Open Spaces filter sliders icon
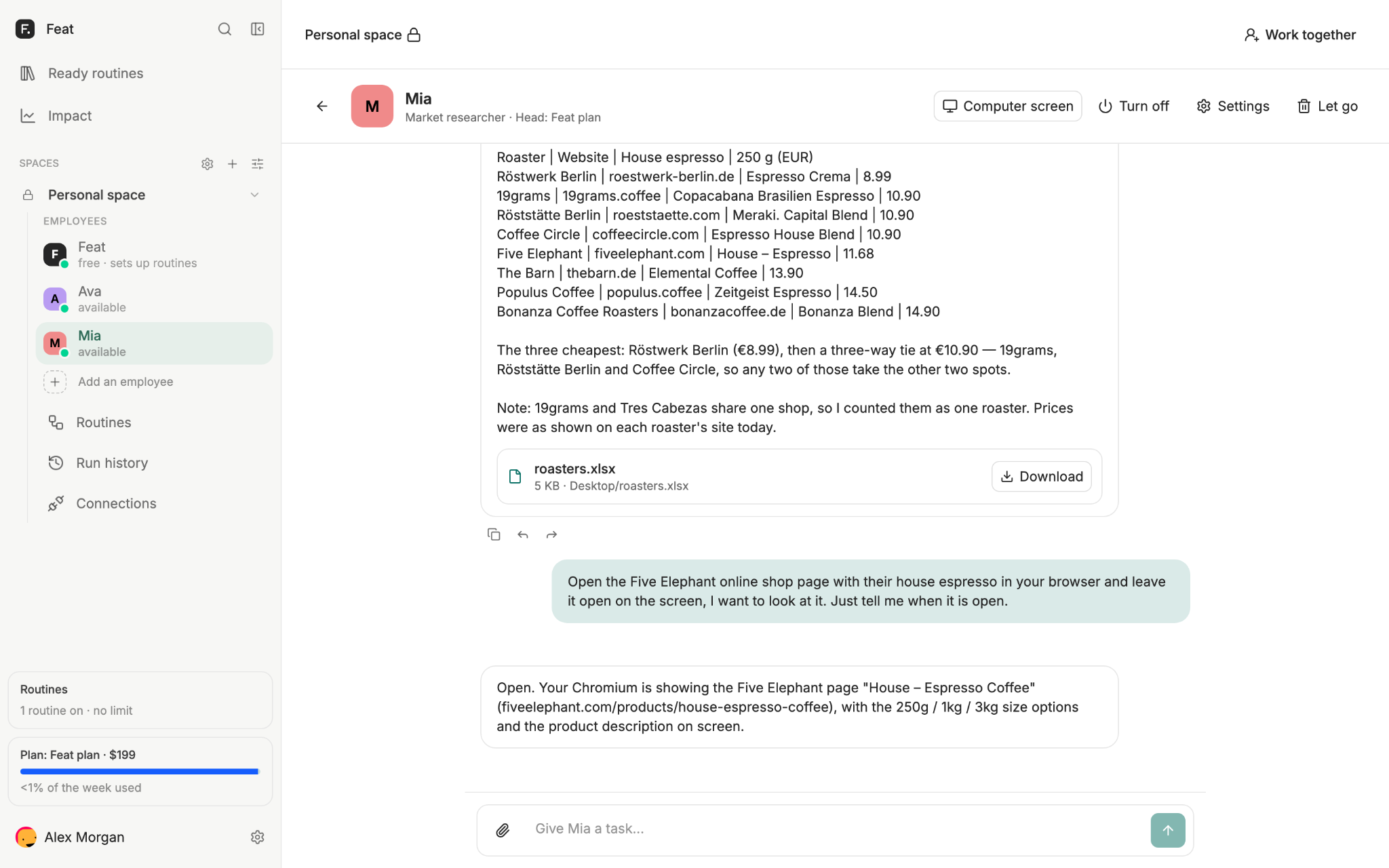This screenshot has height=868, width=1389. tap(258, 163)
